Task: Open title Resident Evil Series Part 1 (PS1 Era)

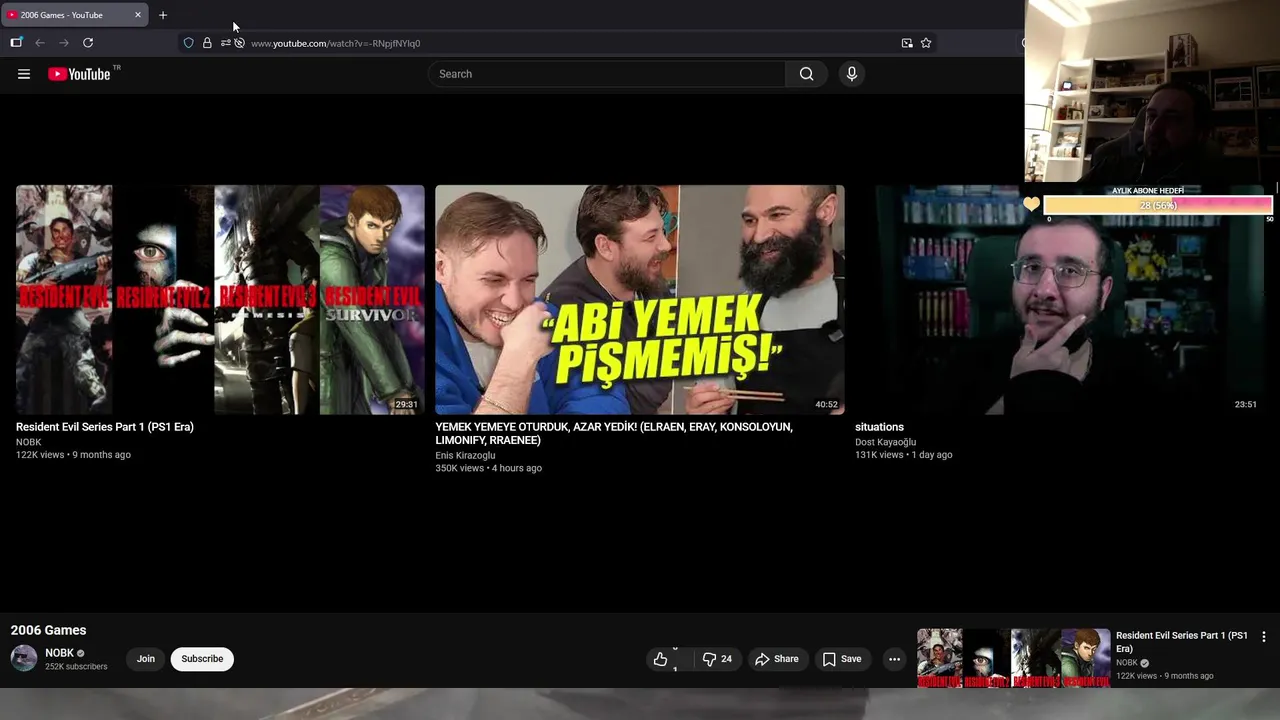Action: pos(105,427)
